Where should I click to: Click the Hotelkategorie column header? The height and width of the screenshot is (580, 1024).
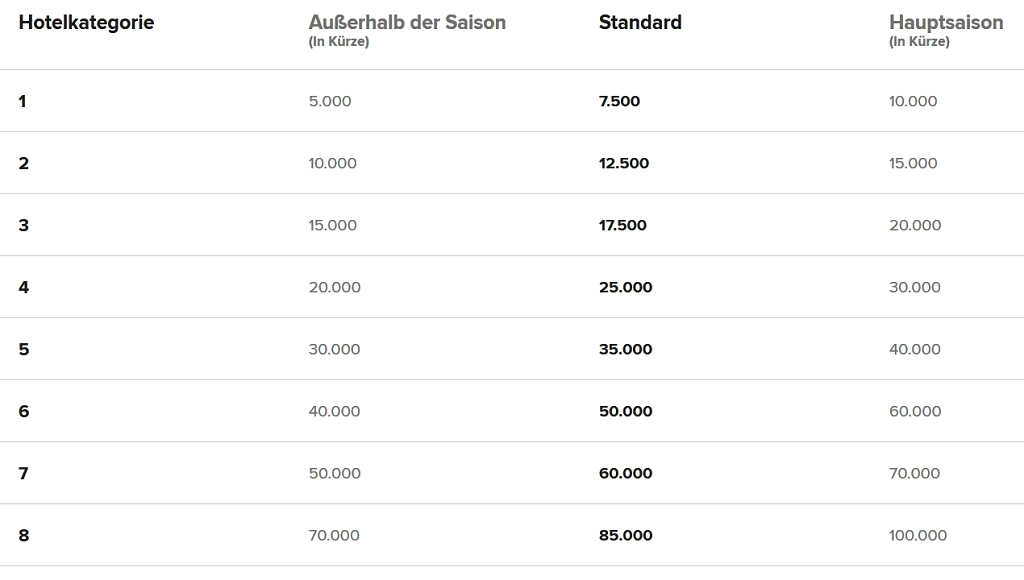pos(86,22)
